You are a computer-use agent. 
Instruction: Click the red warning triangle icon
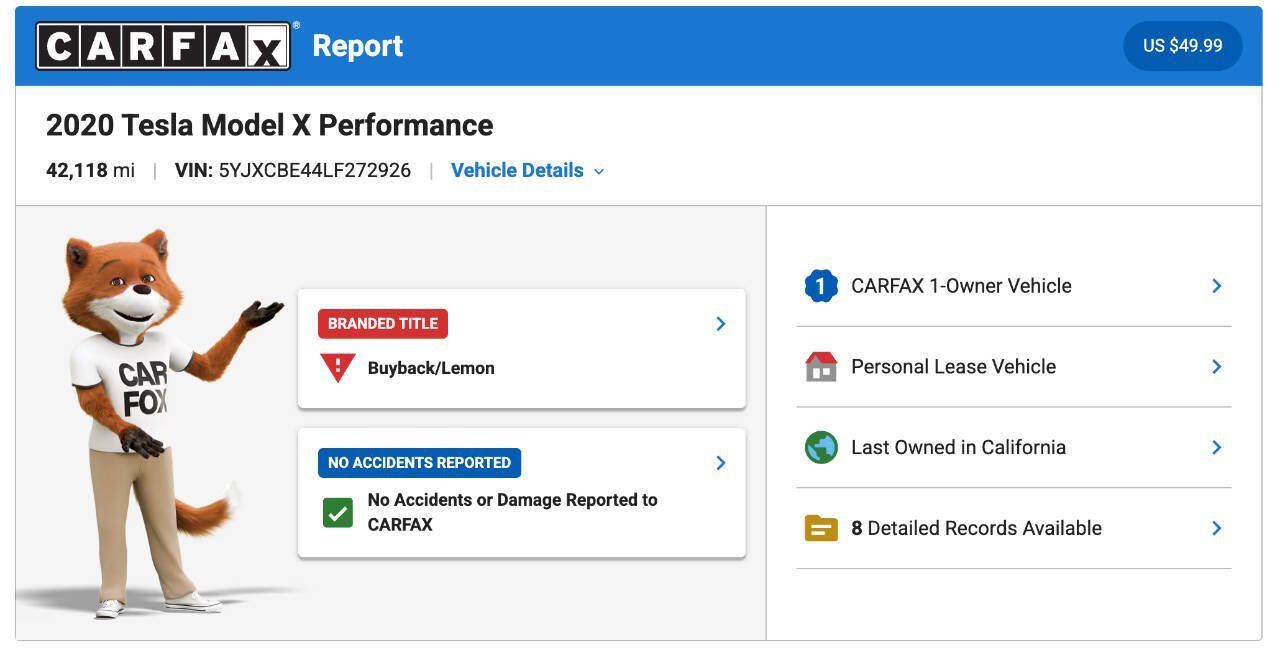[337, 367]
